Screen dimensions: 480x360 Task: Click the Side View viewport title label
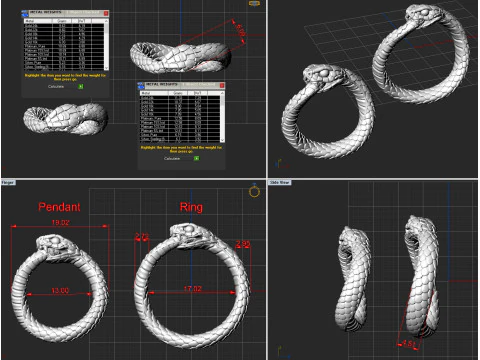[280, 183]
